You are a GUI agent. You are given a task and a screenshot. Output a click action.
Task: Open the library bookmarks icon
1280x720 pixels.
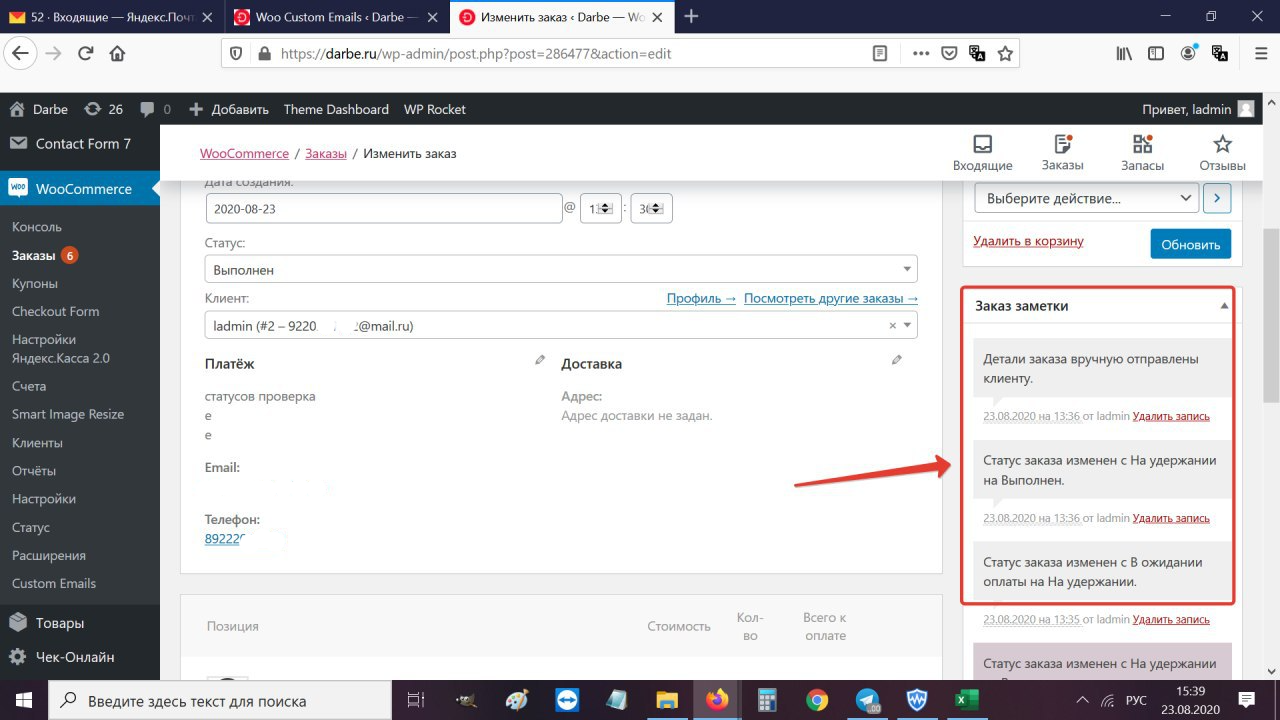click(1125, 54)
